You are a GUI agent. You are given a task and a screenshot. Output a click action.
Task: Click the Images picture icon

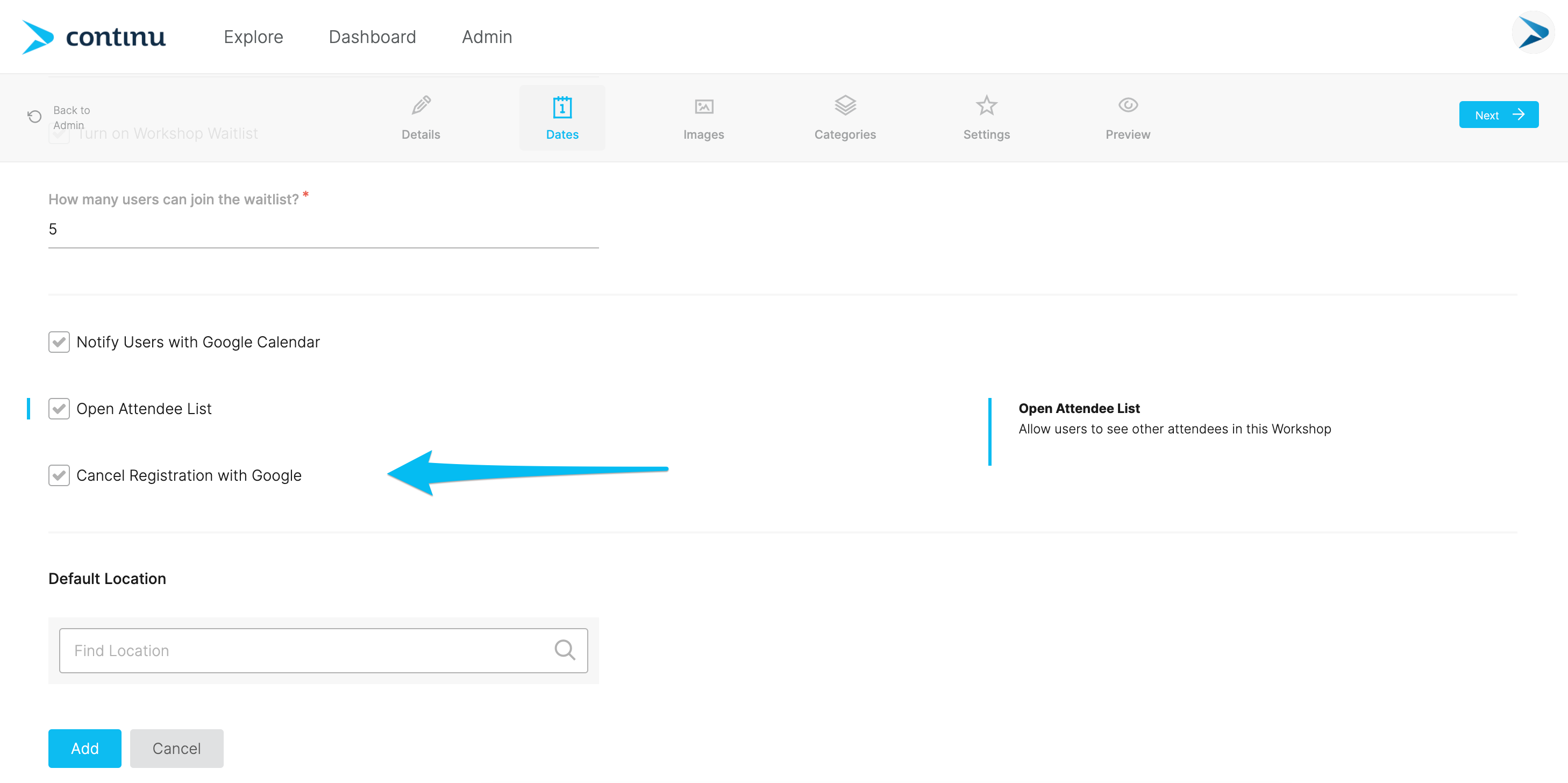(704, 106)
